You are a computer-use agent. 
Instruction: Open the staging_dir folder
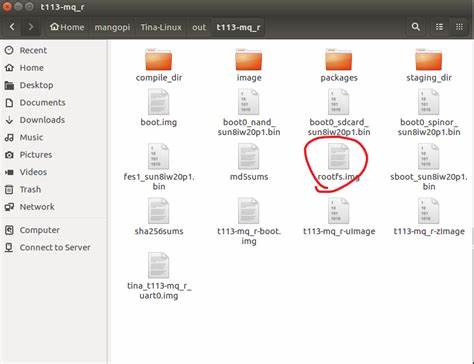pyautogui.click(x=429, y=60)
